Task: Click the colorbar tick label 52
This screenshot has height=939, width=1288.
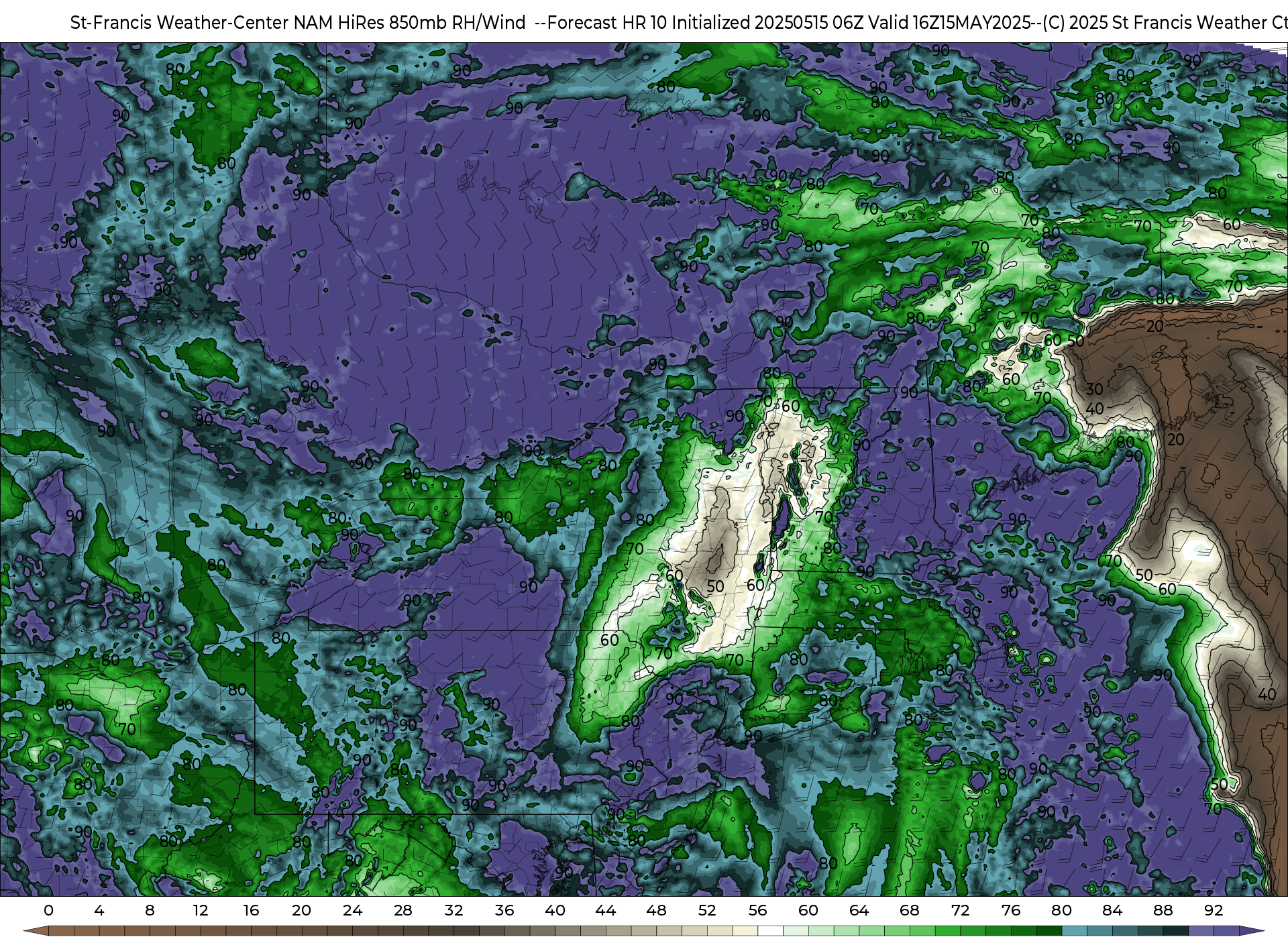Action: pos(707,910)
